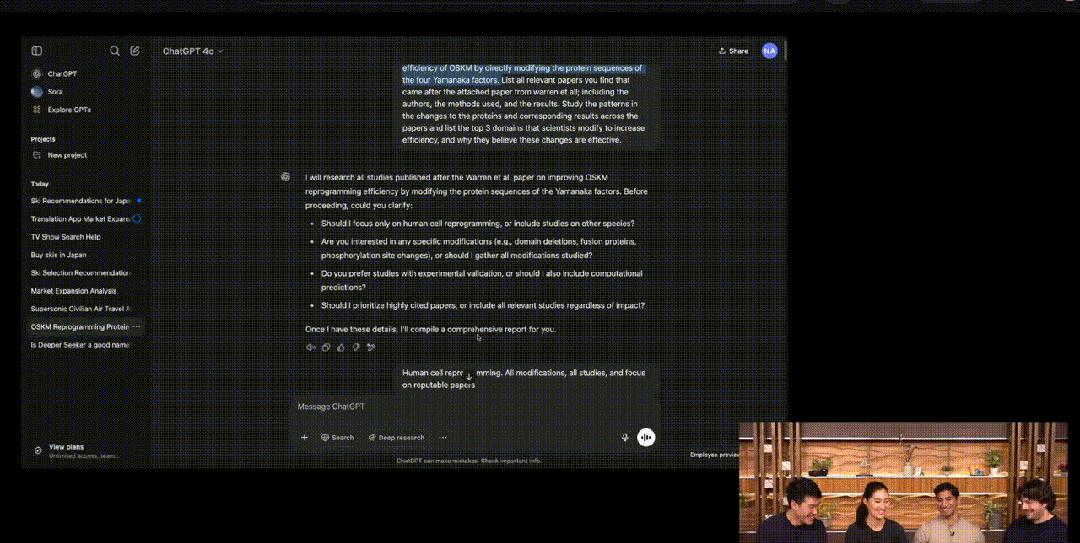Open the Ski Recommendations for Japan chat
1080x543 pixels.
click(86, 201)
